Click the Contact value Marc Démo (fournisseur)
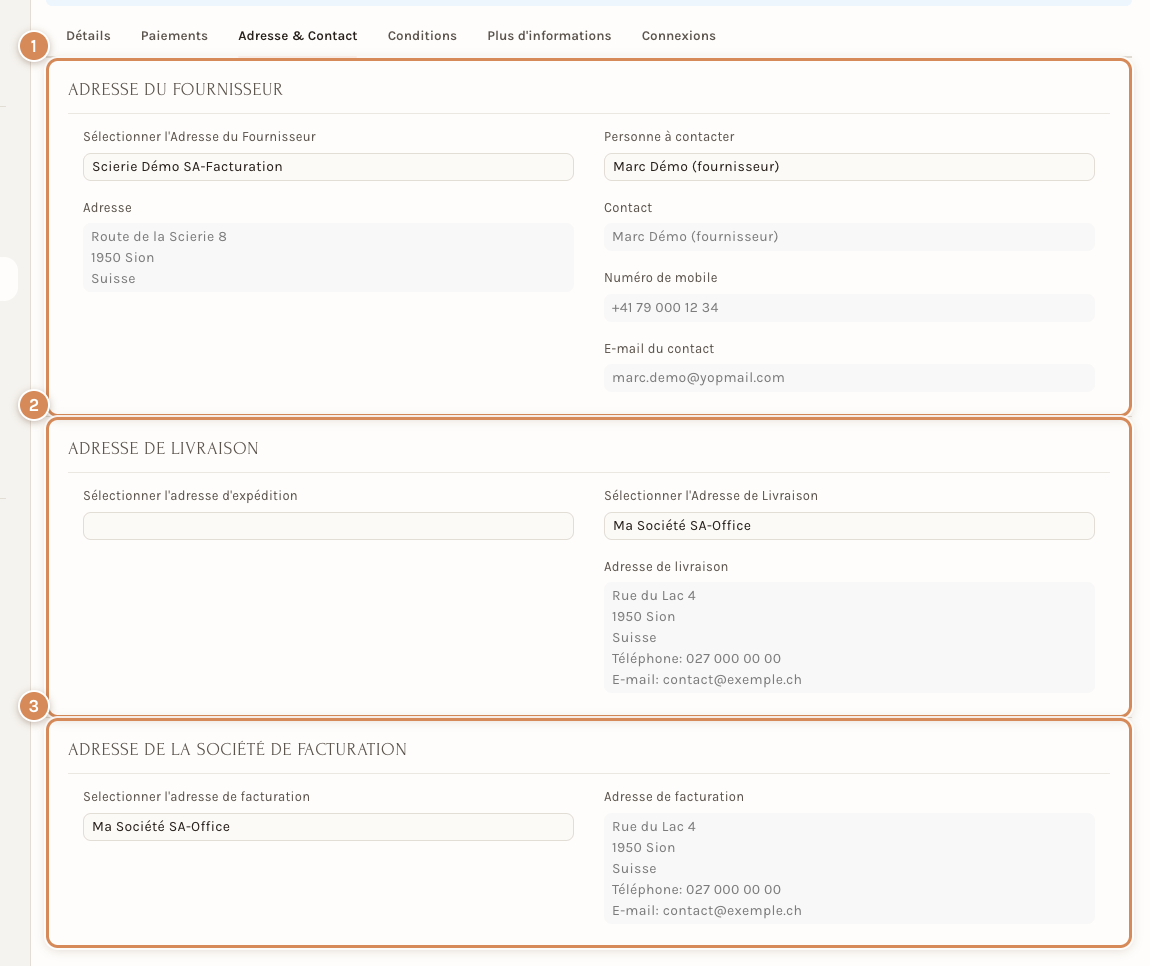1150x966 pixels. (x=695, y=236)
